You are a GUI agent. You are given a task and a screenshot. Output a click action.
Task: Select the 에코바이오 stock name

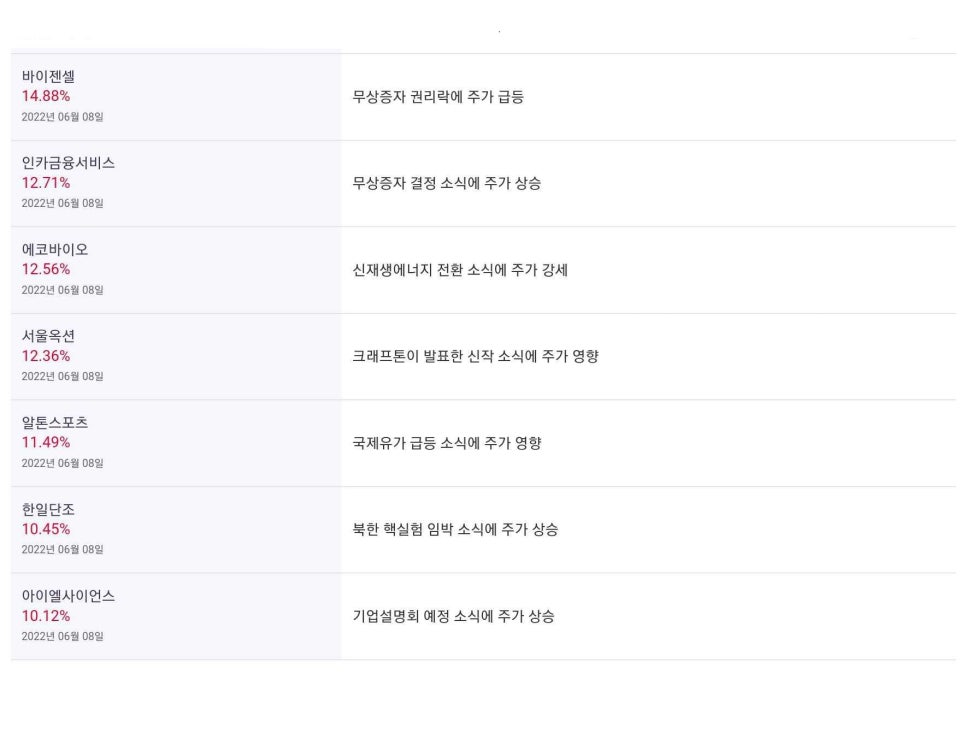coord(55,250)
